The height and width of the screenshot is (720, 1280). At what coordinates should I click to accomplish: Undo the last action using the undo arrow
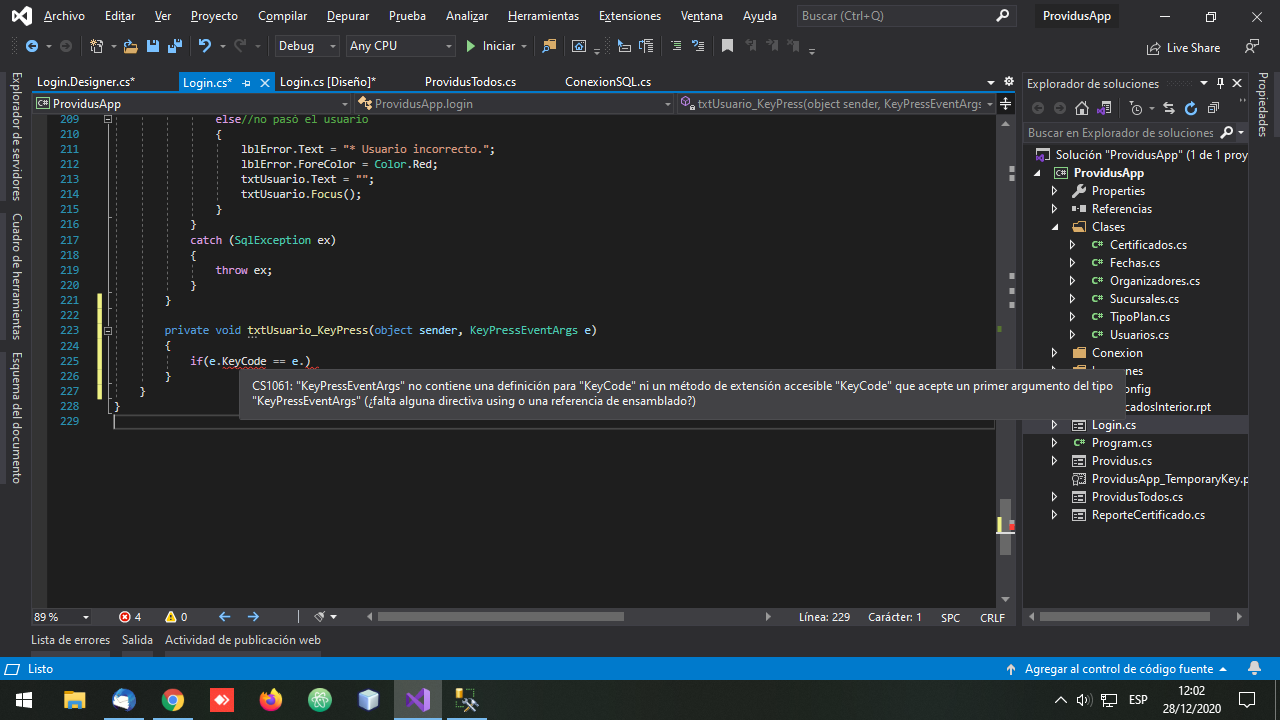tap(205, 46)
